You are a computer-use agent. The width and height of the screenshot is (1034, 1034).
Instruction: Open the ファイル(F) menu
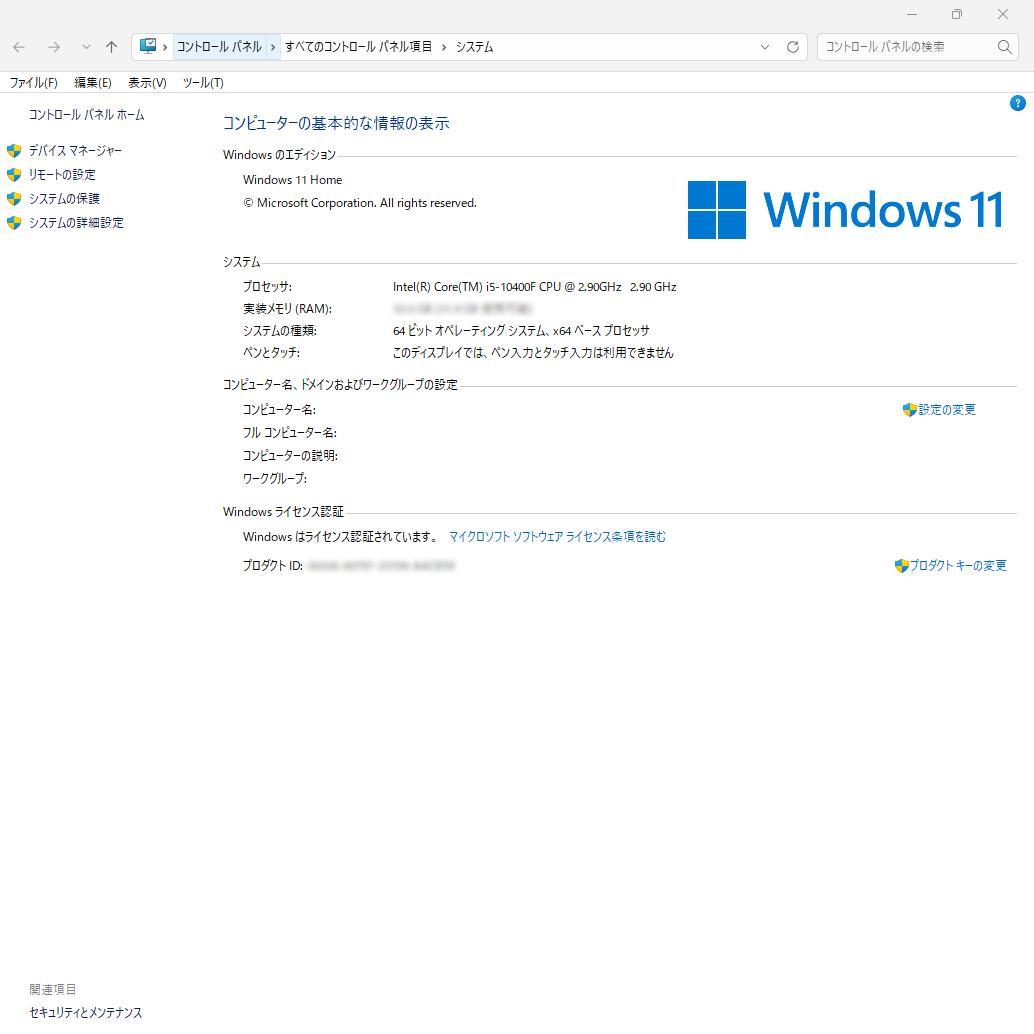point(33,82)
